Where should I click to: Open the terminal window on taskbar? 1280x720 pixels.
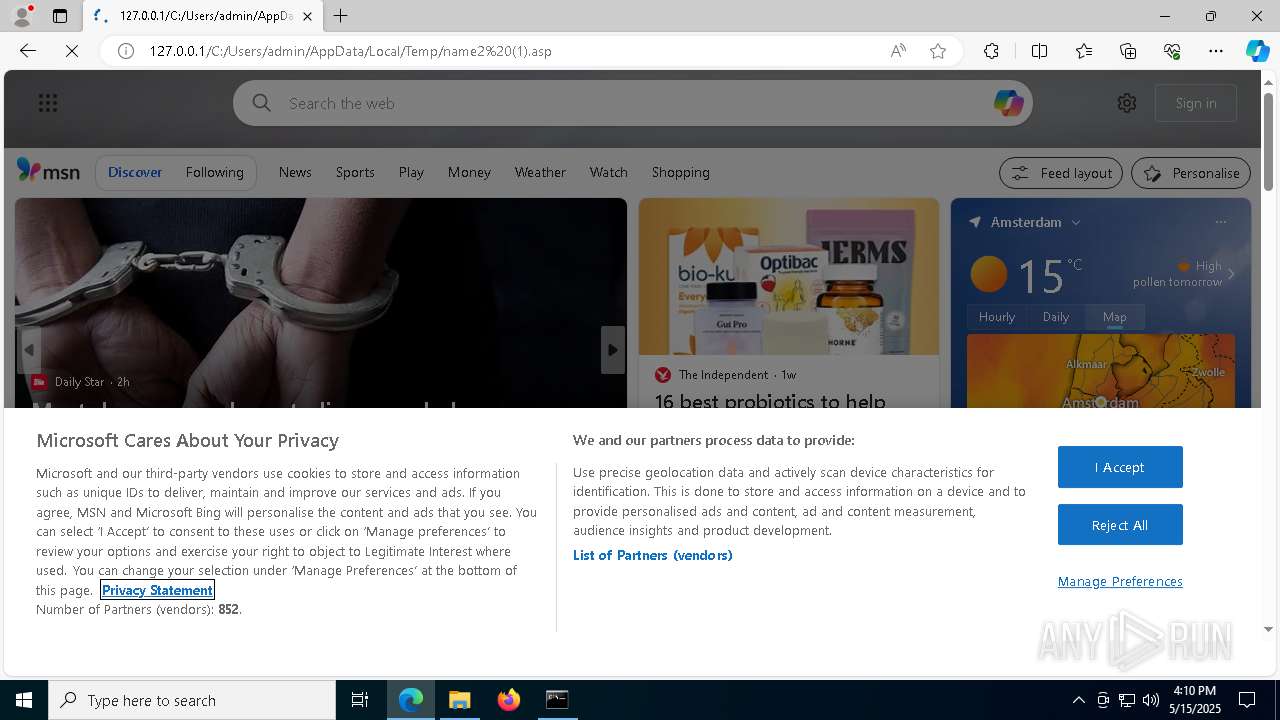coord(557,700)
